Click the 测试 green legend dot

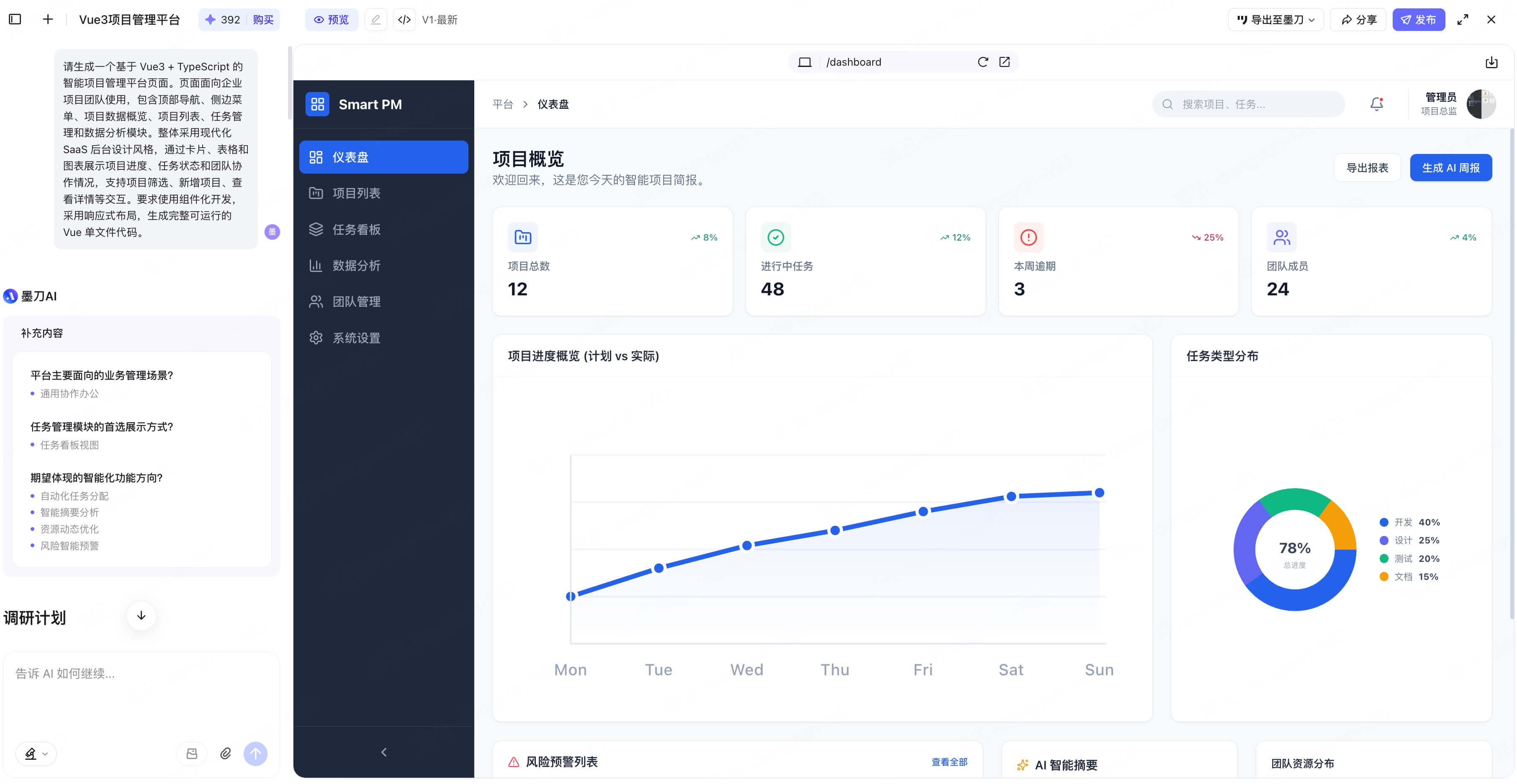[x=1384, y=559]
